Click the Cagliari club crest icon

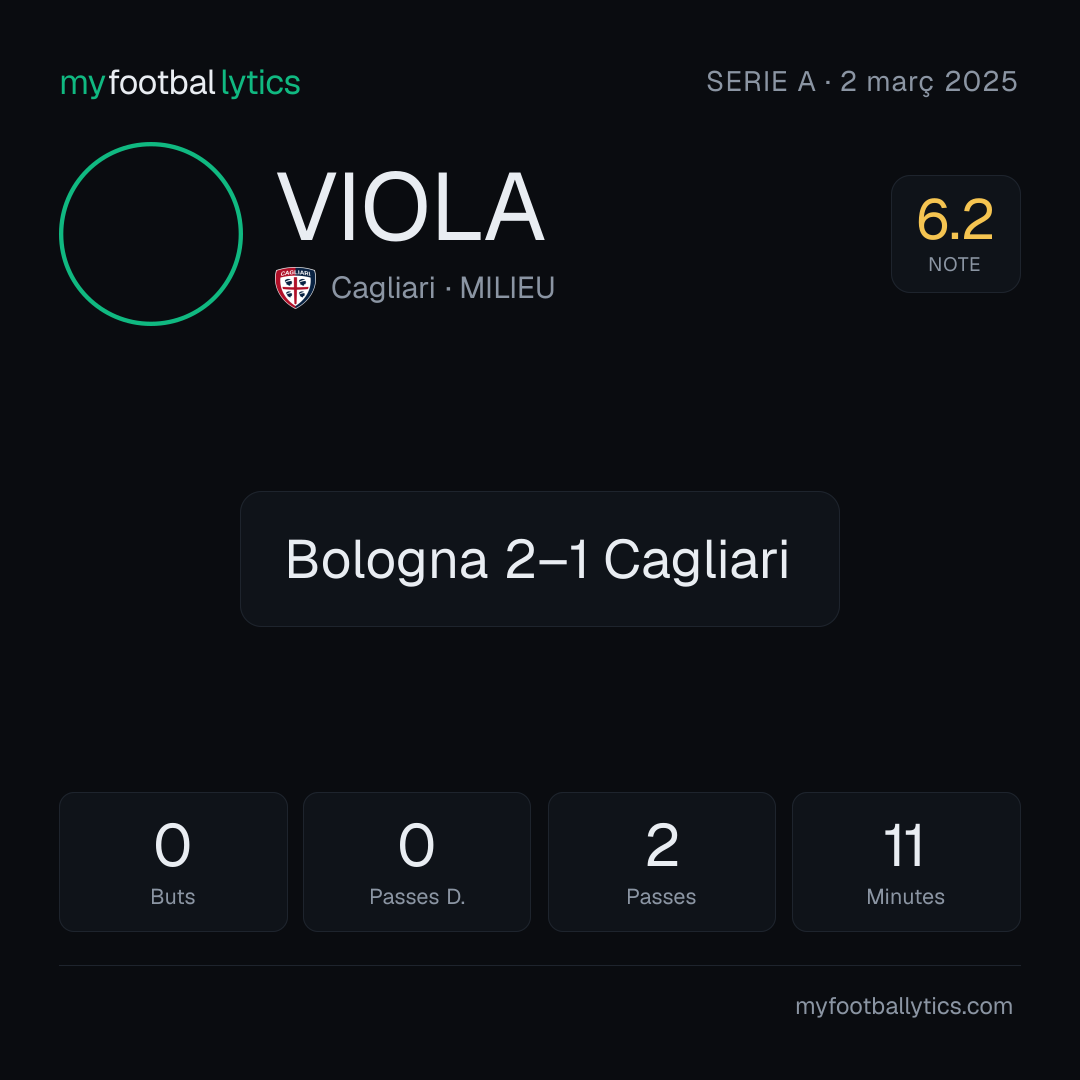(x=295, y=287)
